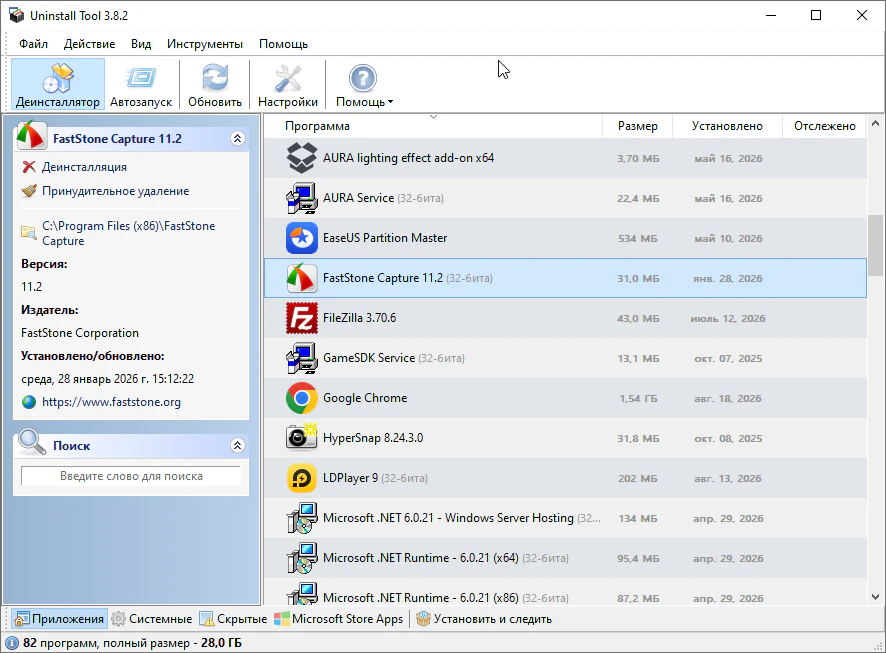Open the https://www.faststone.org link
Image resolution: width=886 pixels, height=653 pixels.
coord(111,402)
